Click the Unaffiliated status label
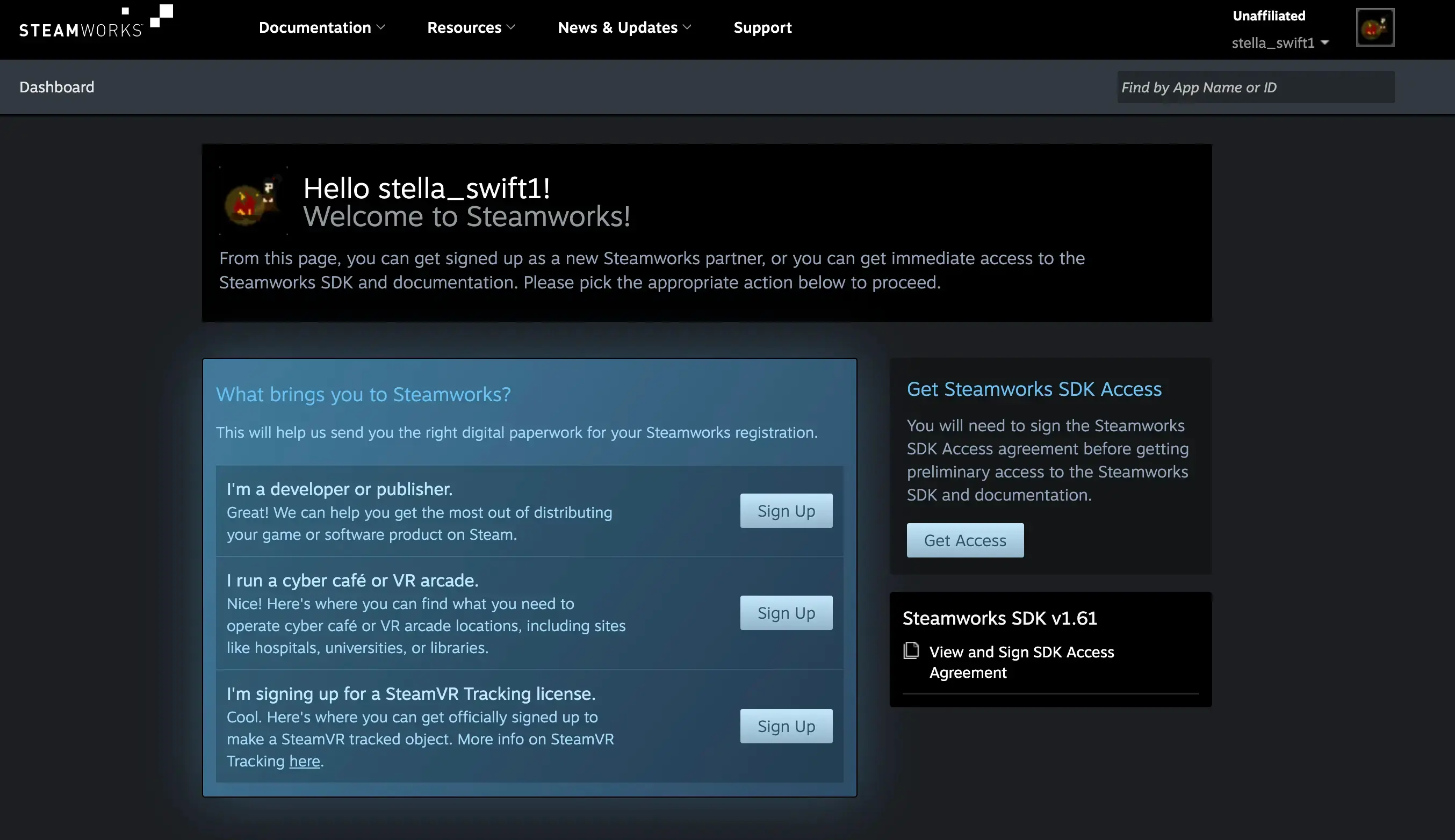 [1267, 16]
